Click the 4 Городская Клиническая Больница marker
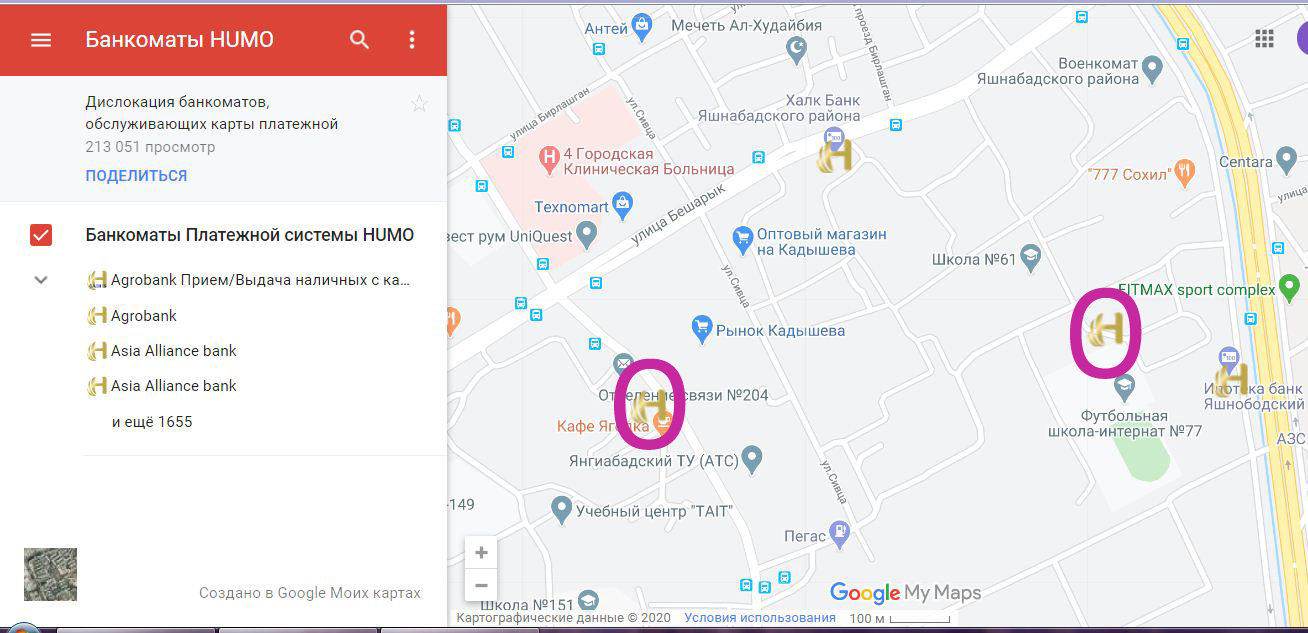Viewport: 1308px width, 633px height. [548, 156]
